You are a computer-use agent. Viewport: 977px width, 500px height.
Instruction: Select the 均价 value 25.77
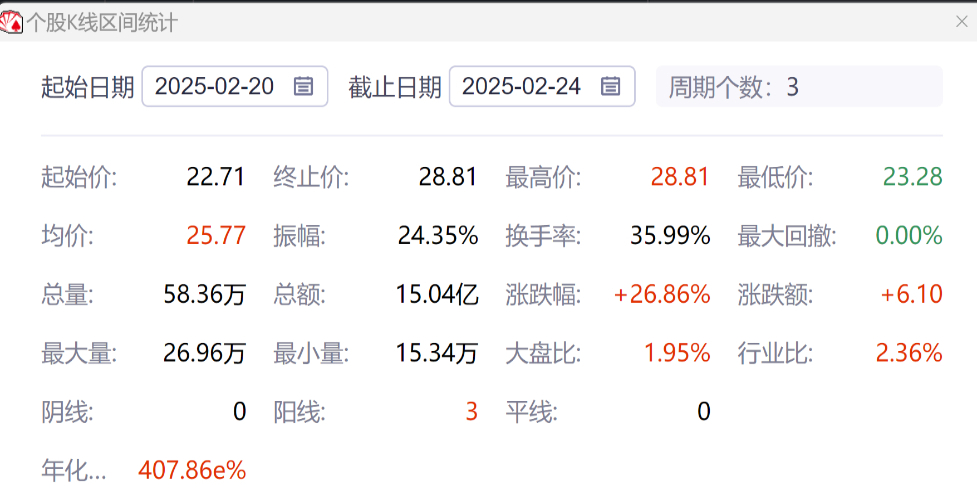click(x=215, y=237)
